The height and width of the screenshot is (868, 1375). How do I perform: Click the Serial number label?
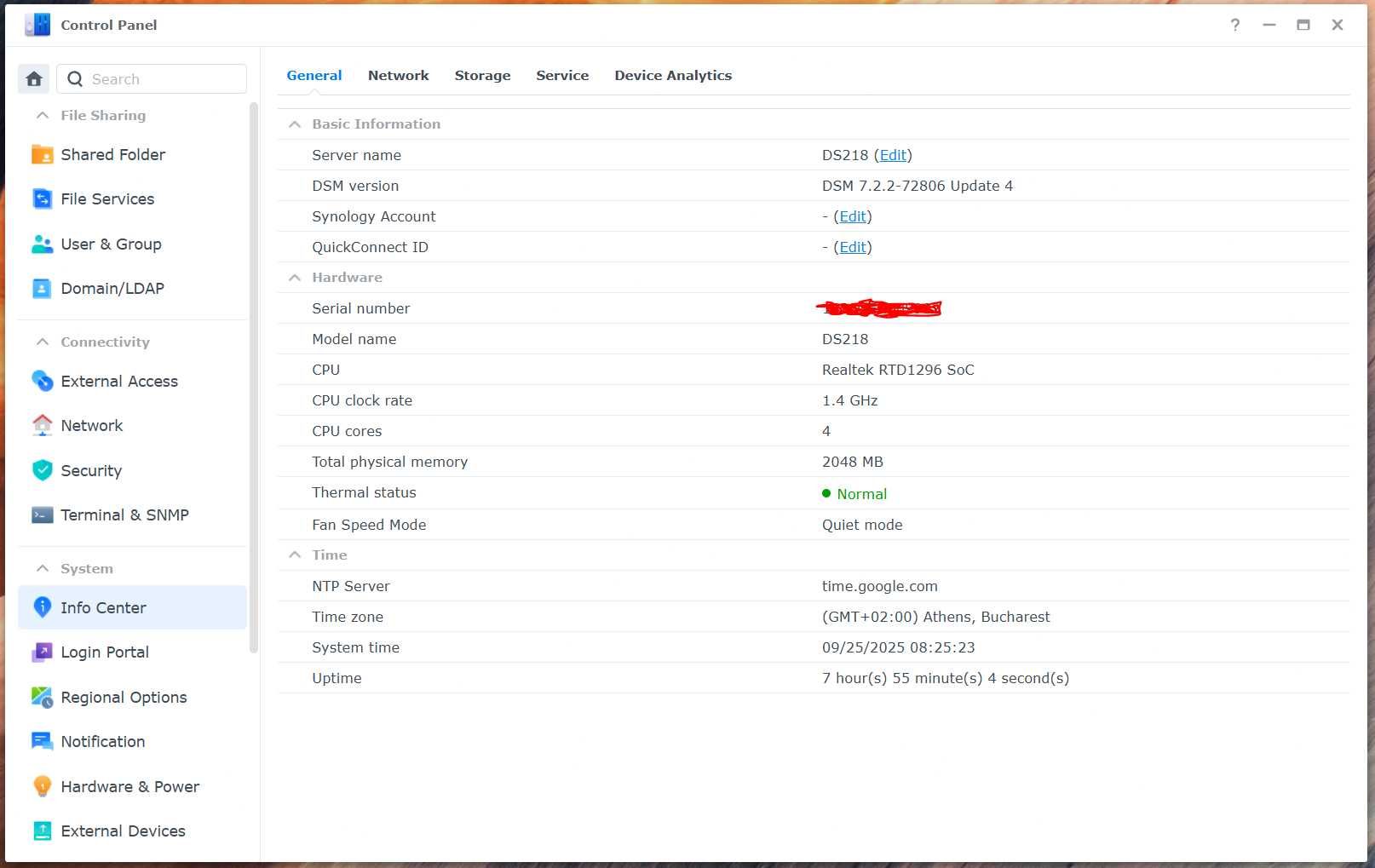[360, 308]
